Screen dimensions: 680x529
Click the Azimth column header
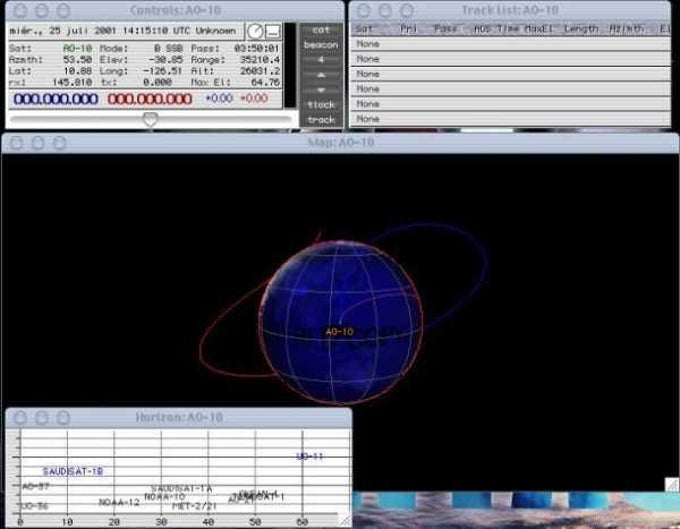click(x=626, y=29)
